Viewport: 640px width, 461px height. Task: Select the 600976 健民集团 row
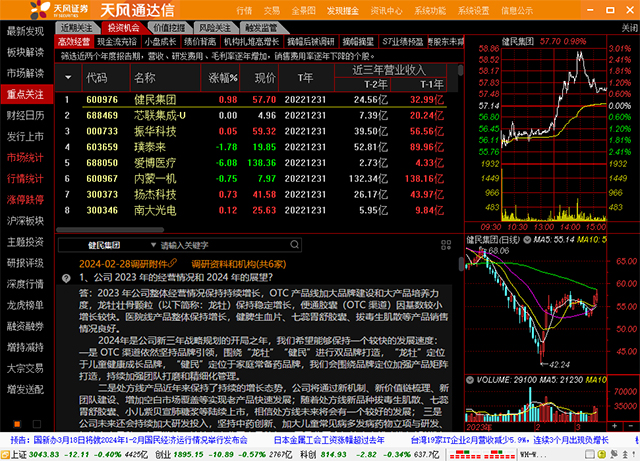[253, 100]
